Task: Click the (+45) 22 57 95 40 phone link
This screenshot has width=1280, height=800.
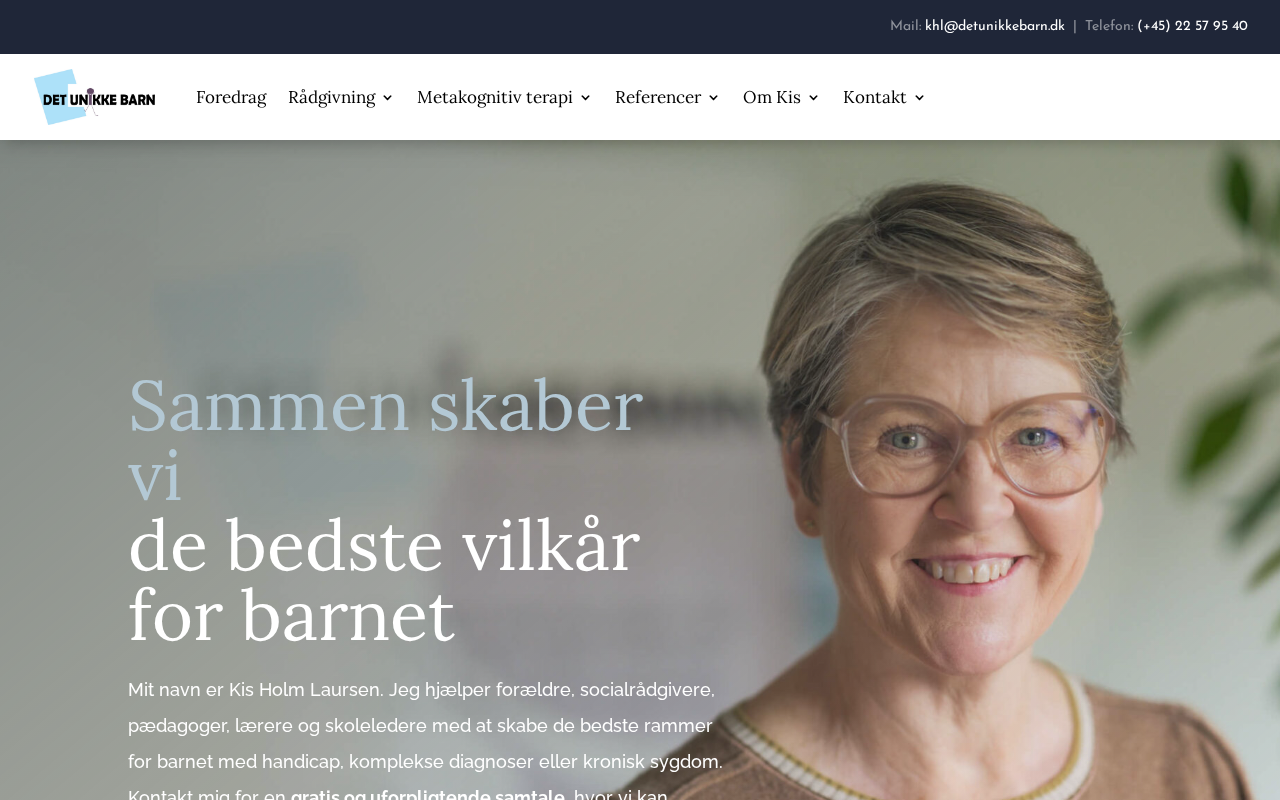Action: (x=1193, y=26)
